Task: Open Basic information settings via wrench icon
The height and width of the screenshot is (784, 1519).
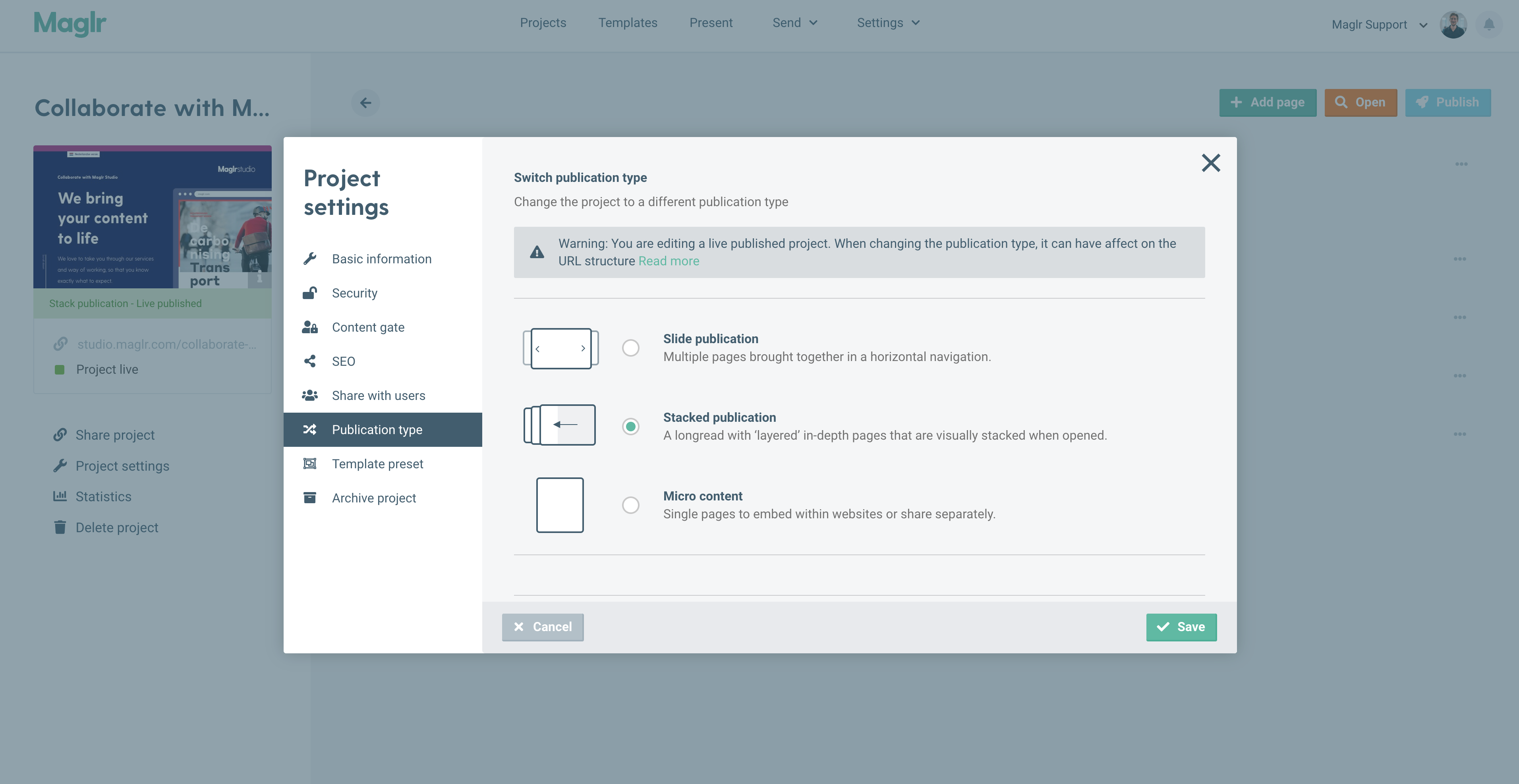Action: pyautogui.click(x=310, y=258)
